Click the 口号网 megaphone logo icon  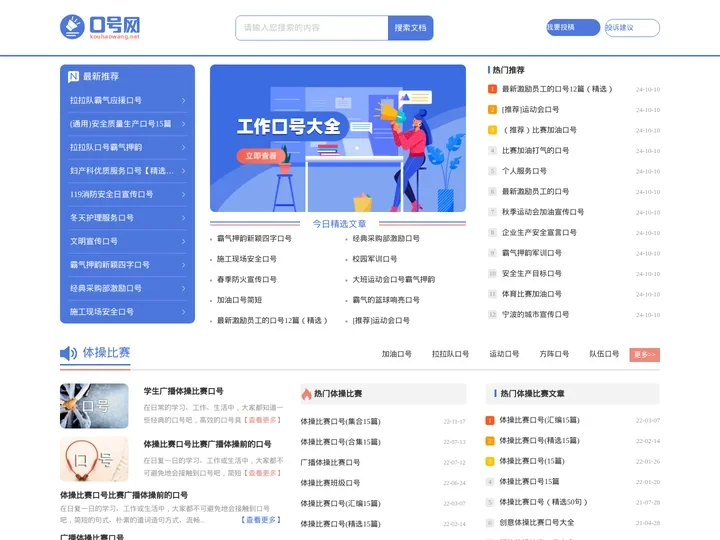(x=72, y=27)
